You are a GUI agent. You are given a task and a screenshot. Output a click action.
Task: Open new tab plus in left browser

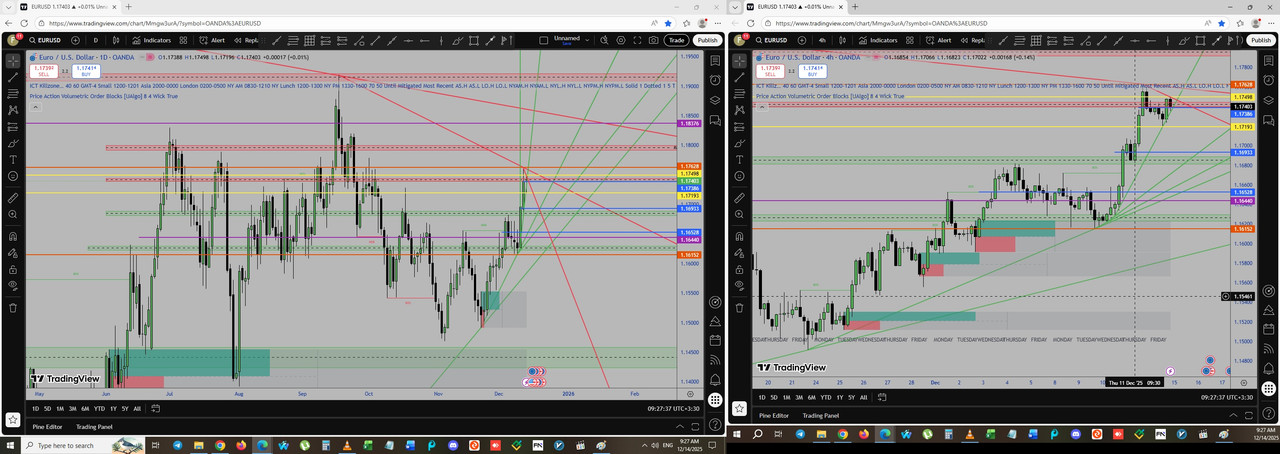tap(129, 7)
